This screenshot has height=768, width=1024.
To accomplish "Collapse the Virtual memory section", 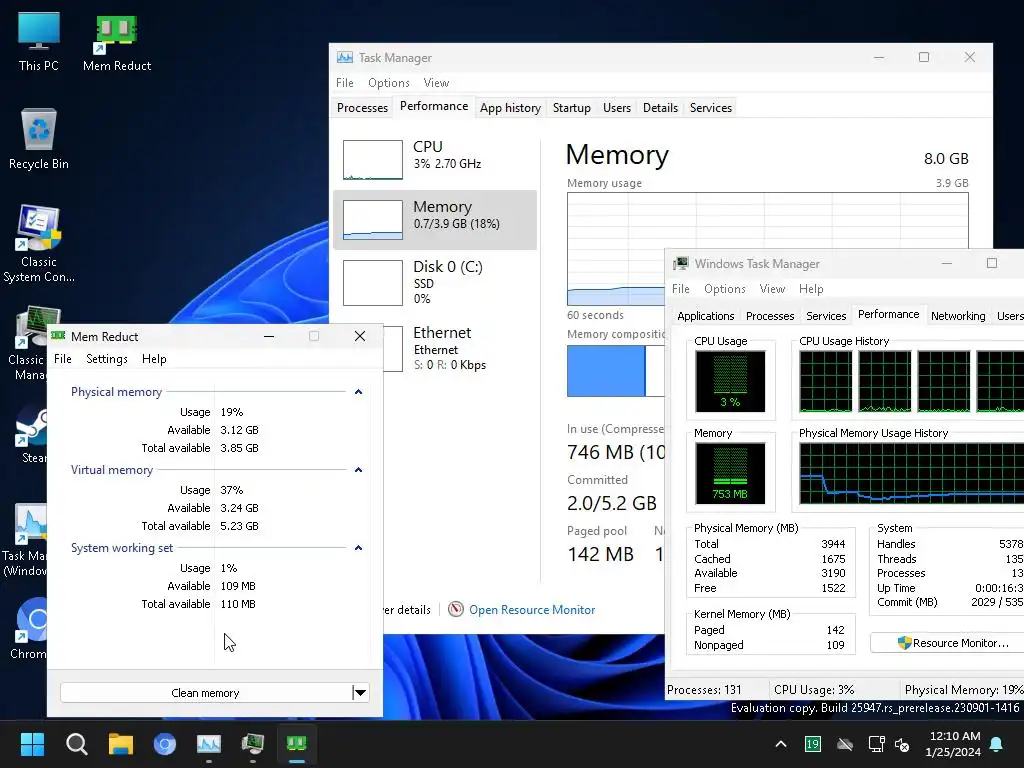I will (358, 470).
